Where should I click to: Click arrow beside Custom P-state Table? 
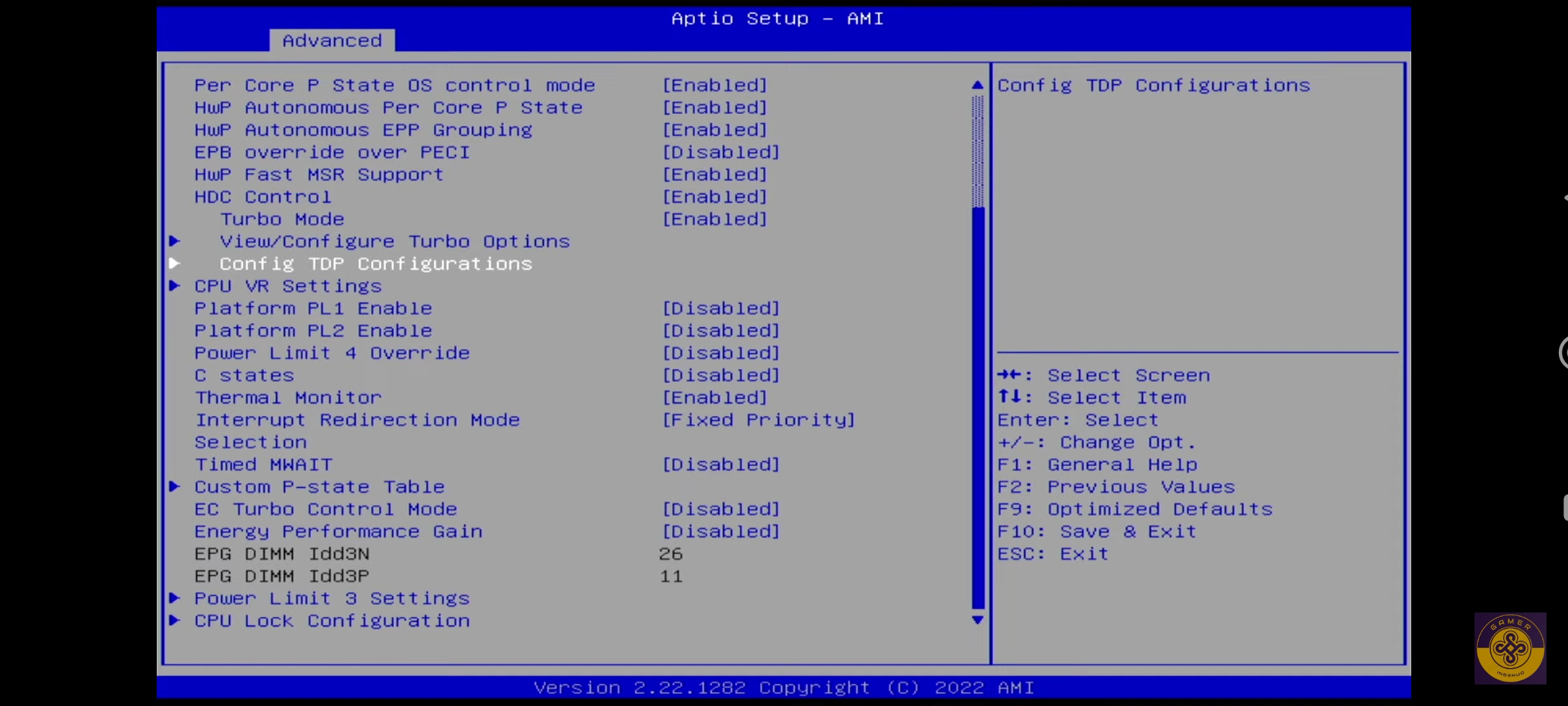pyautogui.click(x=174, y=486)
